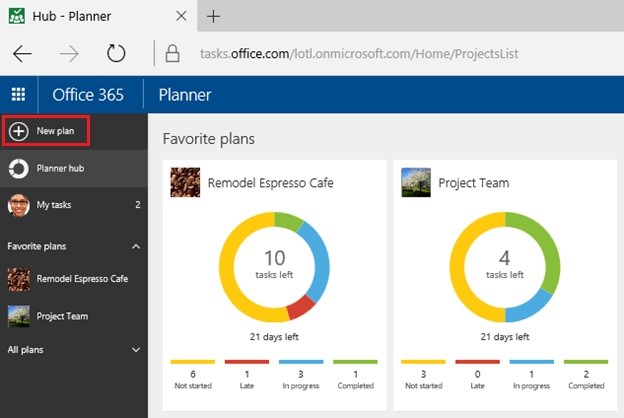Refresh the page with the reload icon
This screenshot has width=624, height=418.
[x=116, y=53]
